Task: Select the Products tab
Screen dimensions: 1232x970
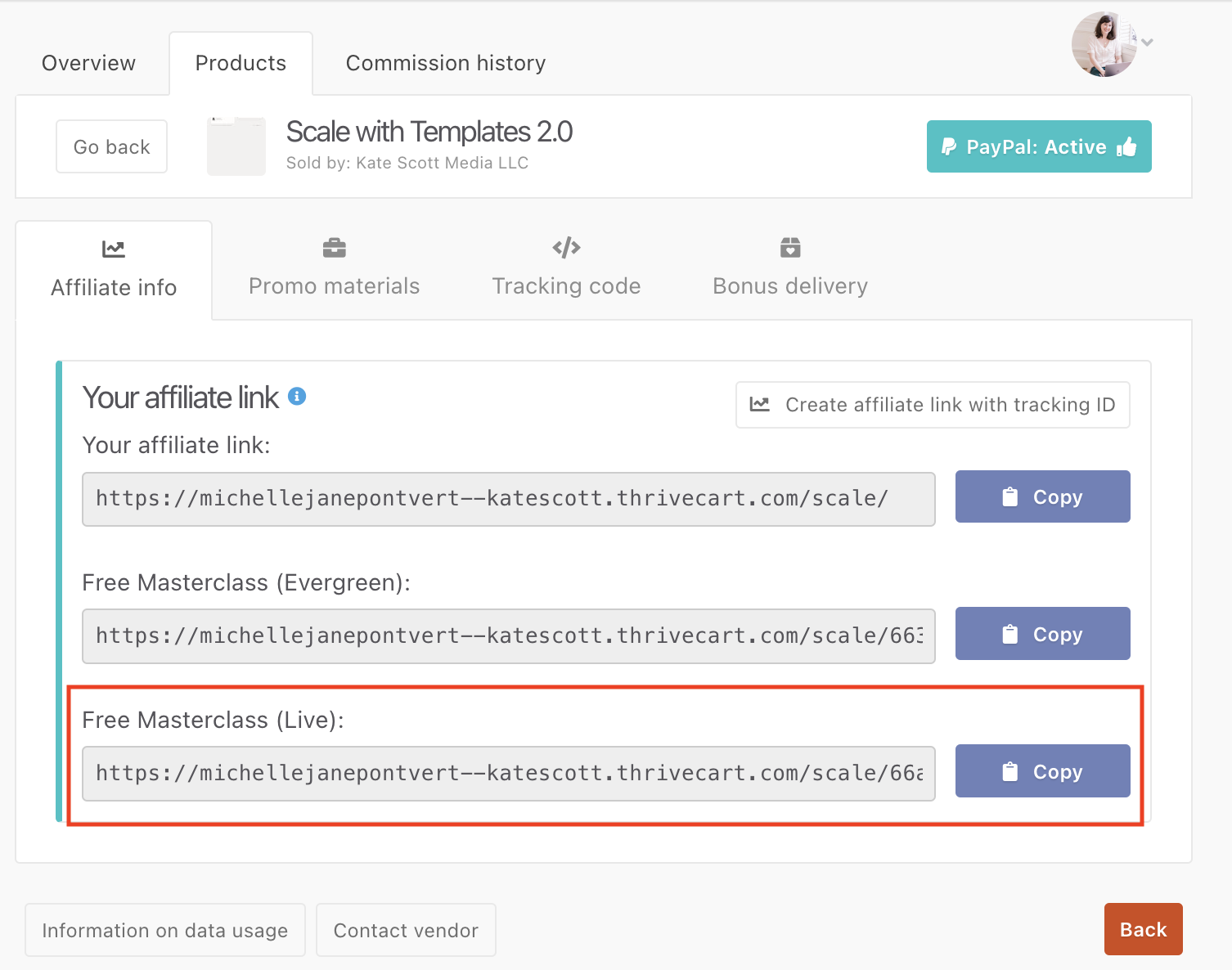Action: point(241,62)
